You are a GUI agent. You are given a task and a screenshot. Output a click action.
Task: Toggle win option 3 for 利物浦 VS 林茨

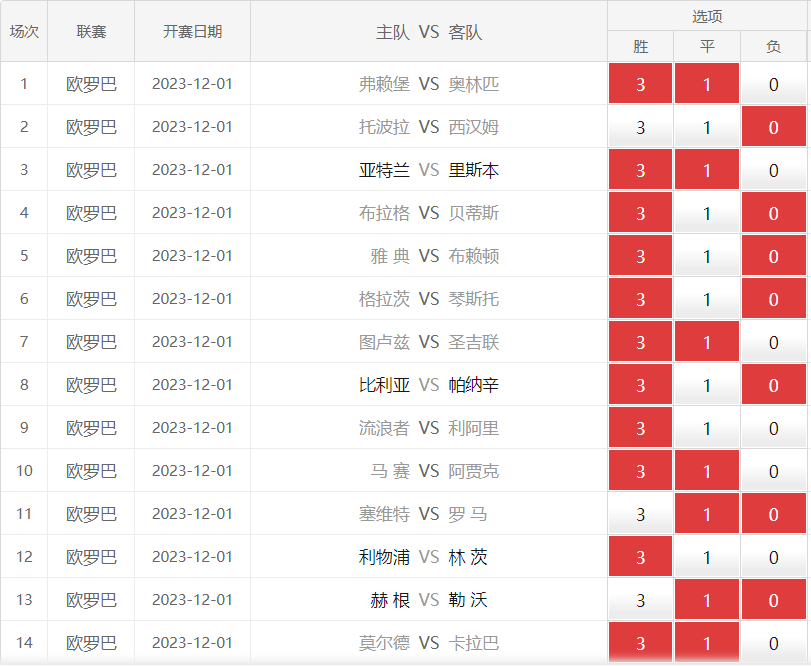640,556
